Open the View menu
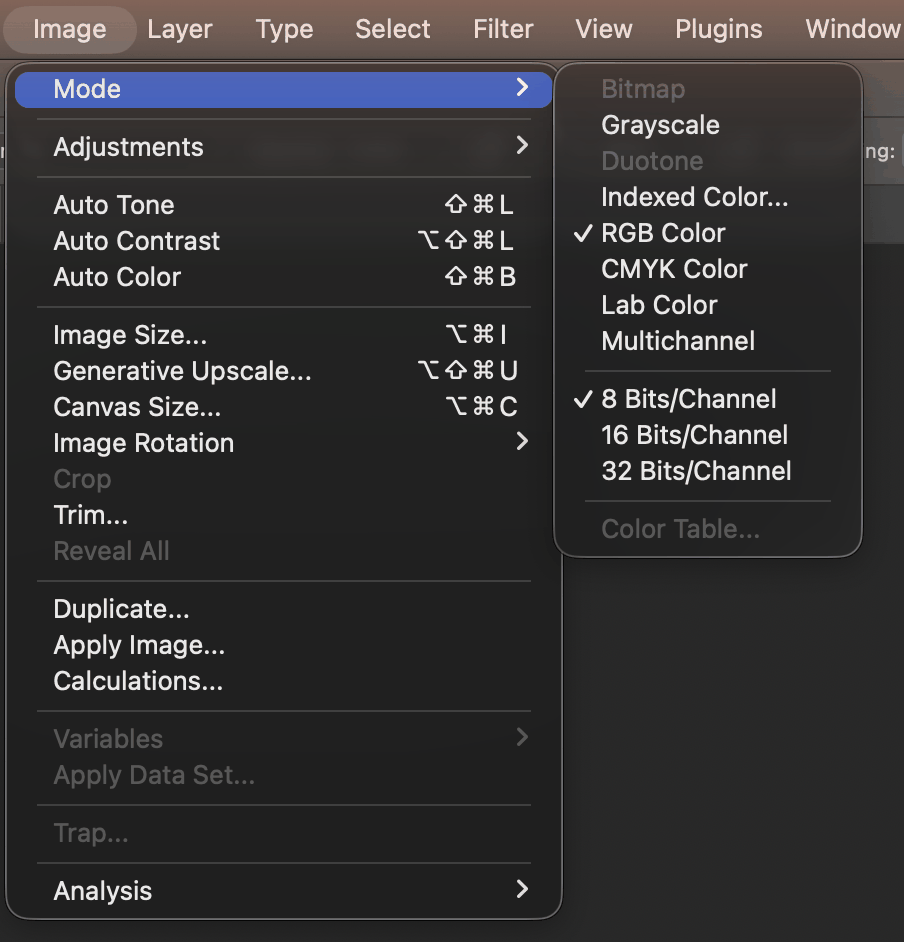The width and height of the screenshot is (904, 942). pos(604,29)
